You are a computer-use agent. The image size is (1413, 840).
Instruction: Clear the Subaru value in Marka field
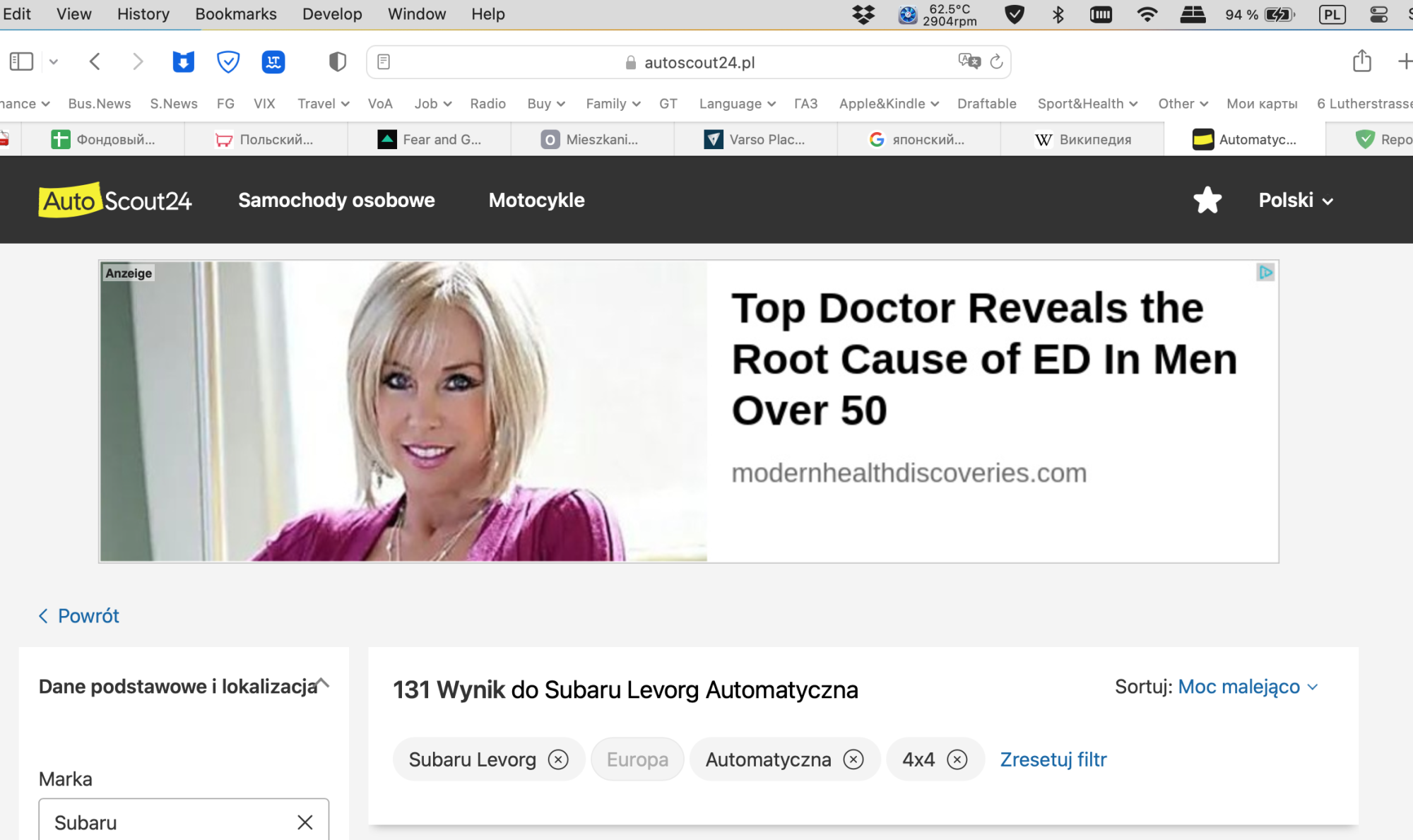[x=305, y=822]
